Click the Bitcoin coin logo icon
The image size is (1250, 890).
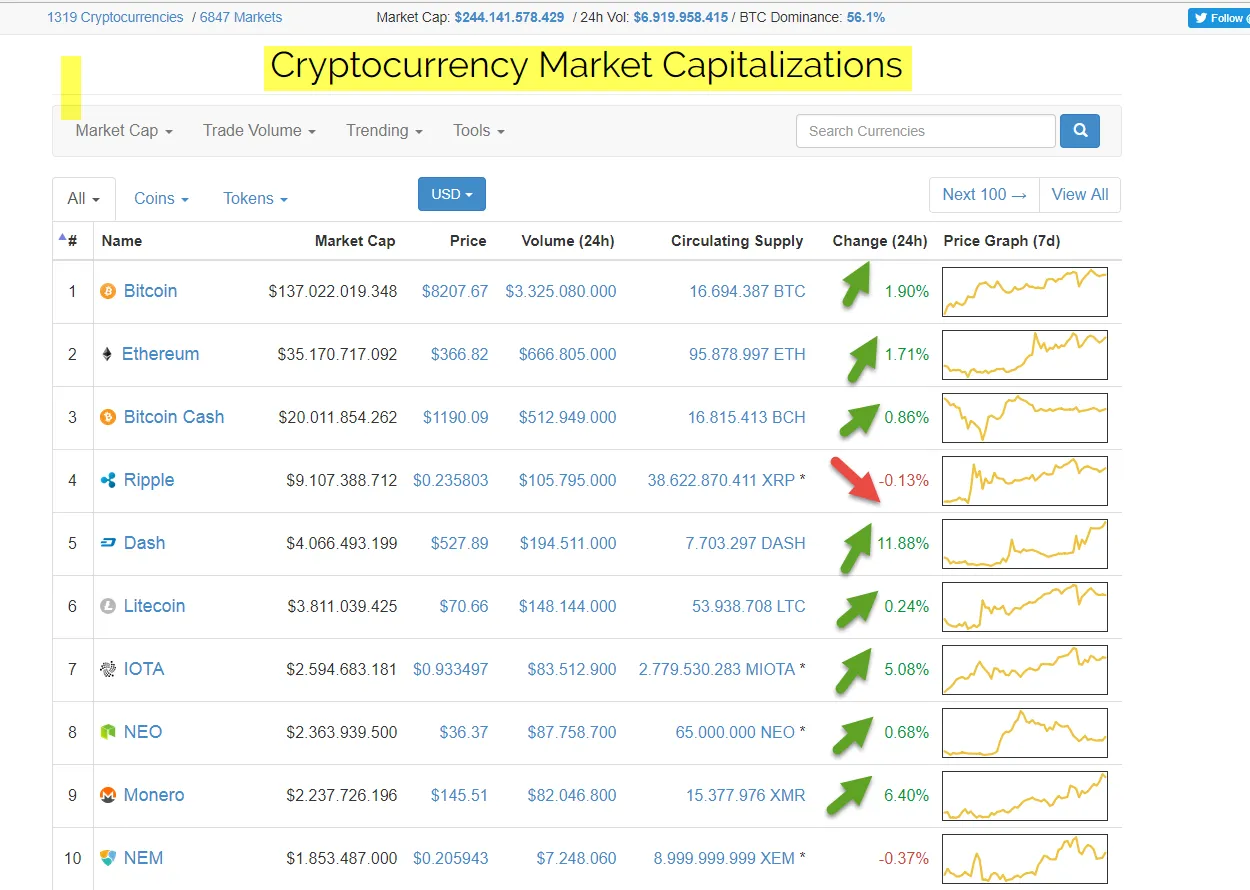click(x=108, y=292)
